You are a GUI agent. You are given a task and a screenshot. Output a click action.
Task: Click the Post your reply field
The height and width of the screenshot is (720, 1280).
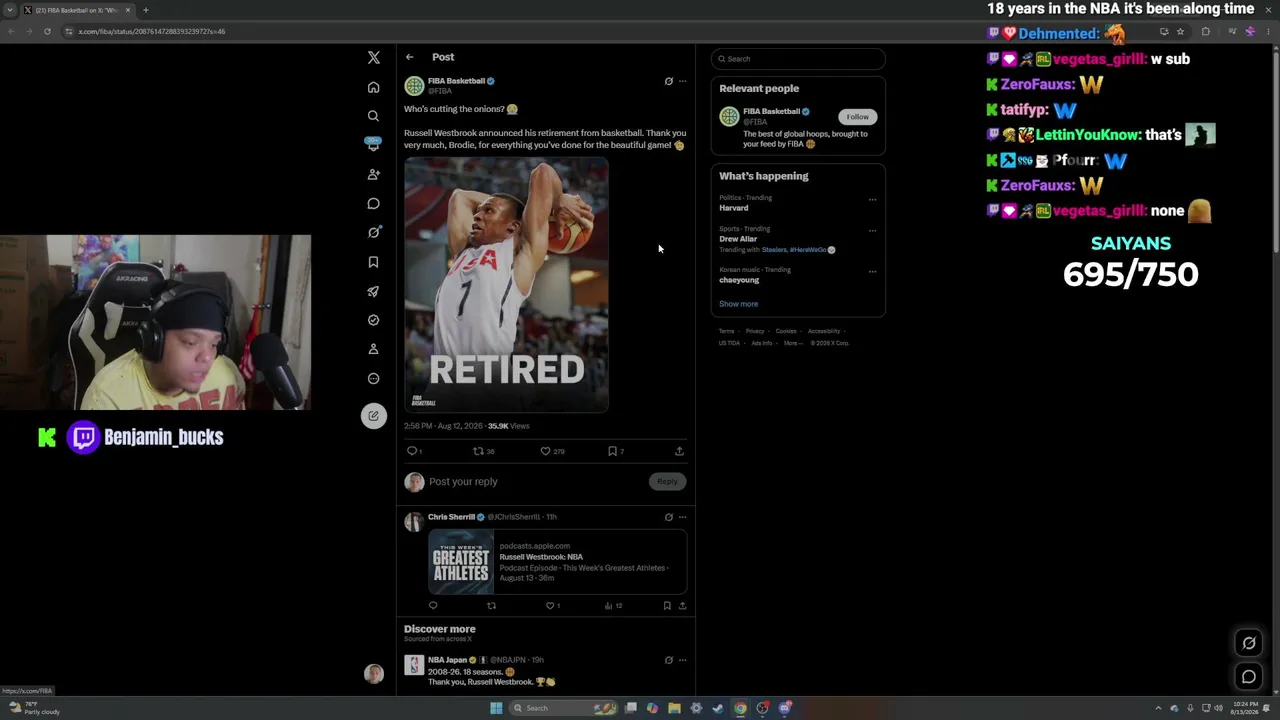point(537,482)
